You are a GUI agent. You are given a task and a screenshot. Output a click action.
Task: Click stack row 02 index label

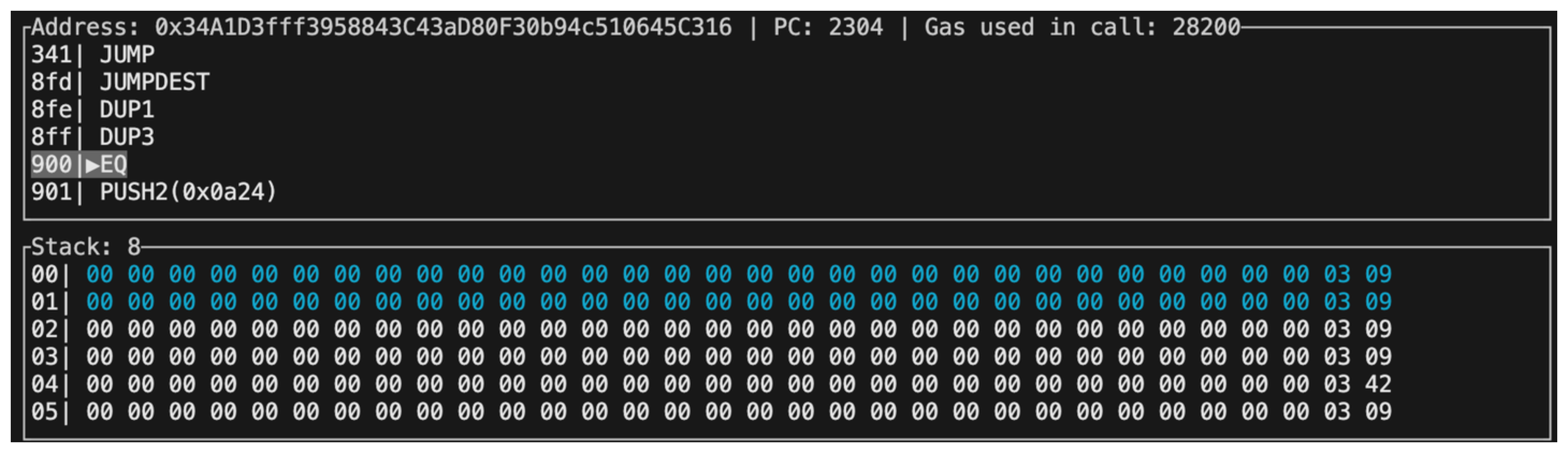[x=45, y=330]
